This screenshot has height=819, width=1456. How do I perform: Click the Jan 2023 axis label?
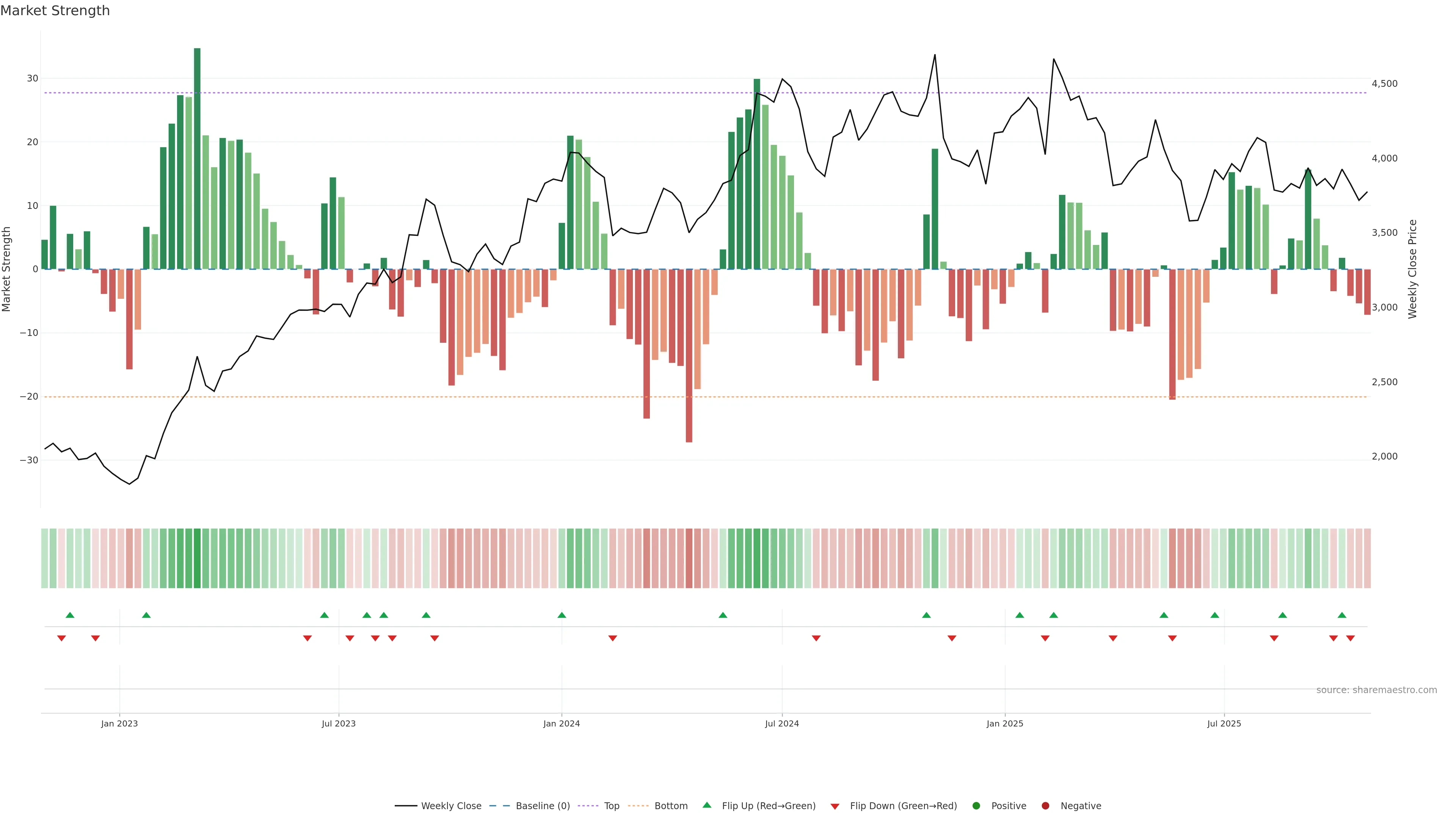click(x=119, y=723)
